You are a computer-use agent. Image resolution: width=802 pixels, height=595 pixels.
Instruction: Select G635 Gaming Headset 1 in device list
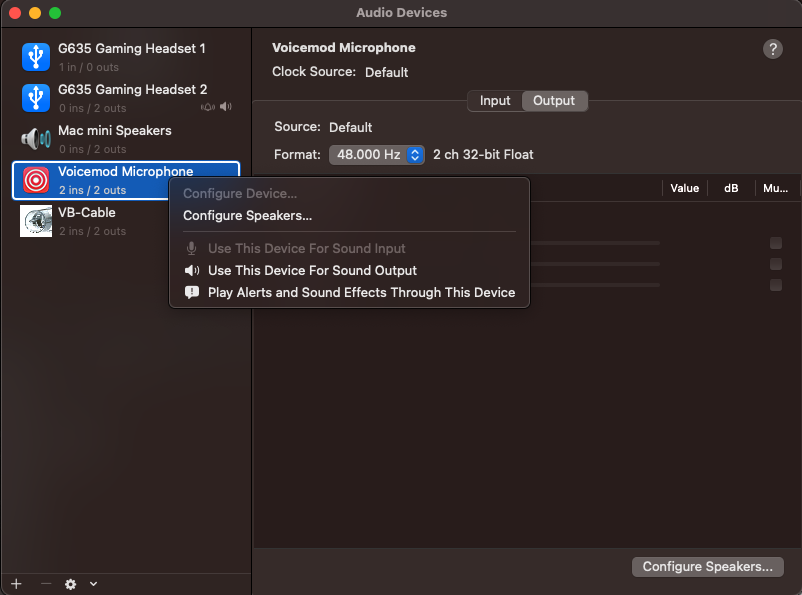126,57
